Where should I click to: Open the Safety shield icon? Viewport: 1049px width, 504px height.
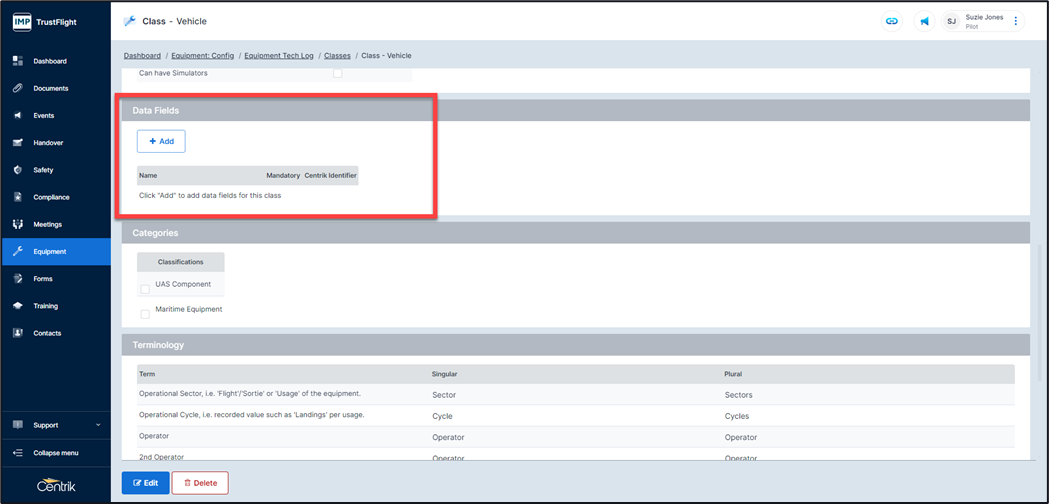coord(18,170)
